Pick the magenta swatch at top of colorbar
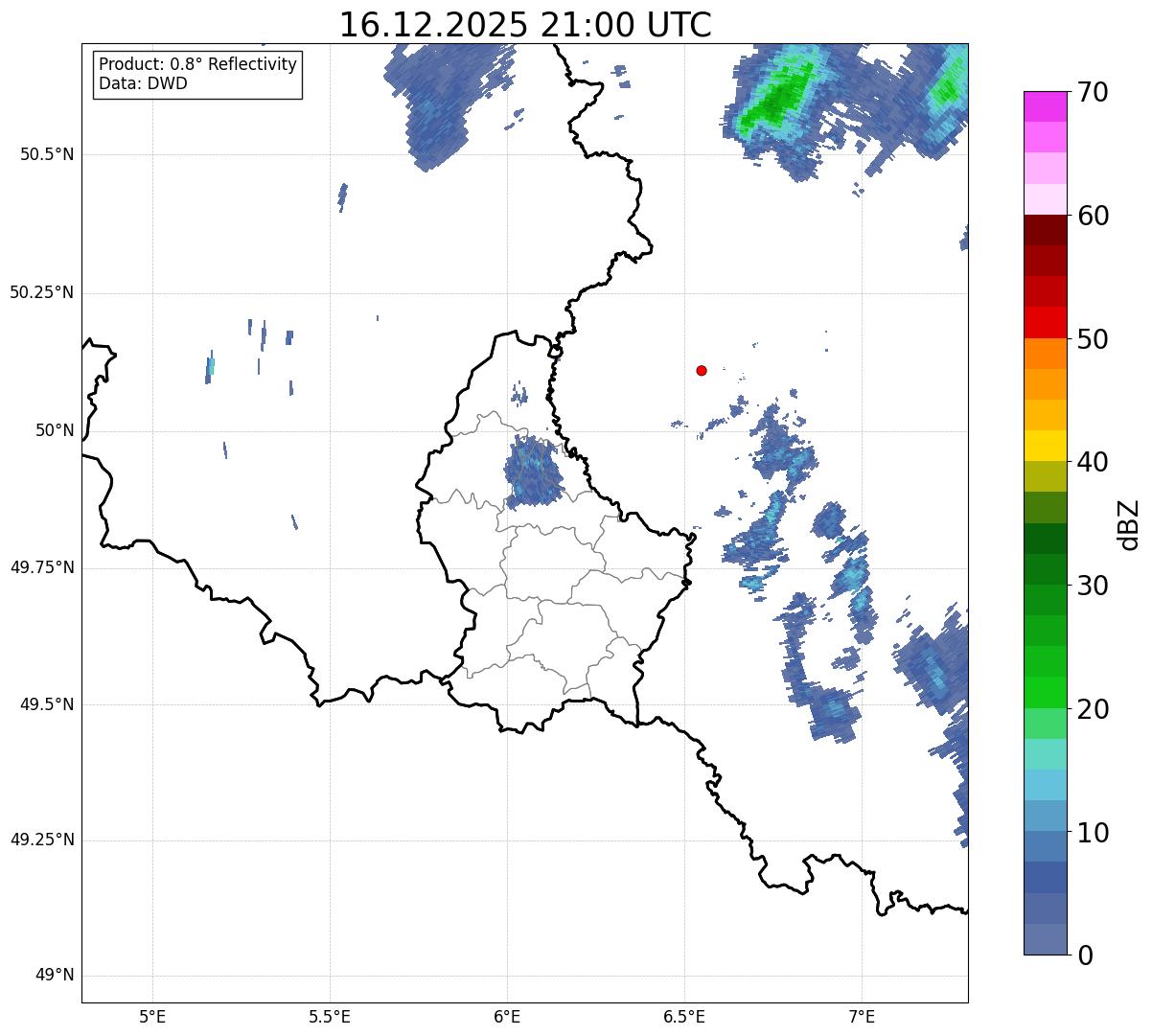The width and height of the screenshot is (1152, 1036). pyautogui.click(x=1046, y=106)
